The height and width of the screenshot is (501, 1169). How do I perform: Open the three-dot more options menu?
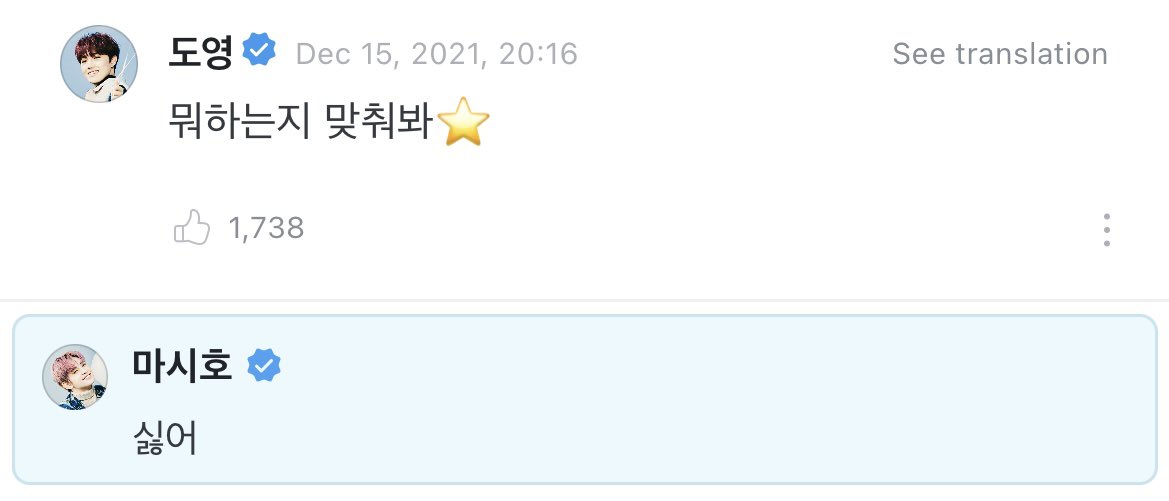point(1106,230)
